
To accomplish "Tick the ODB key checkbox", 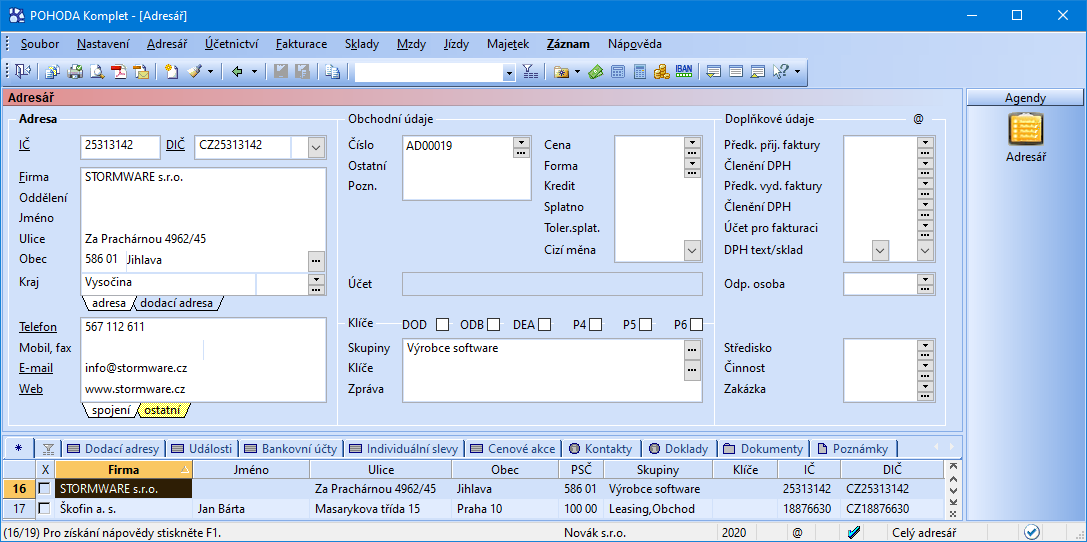I will pyautogui.click(x=494, y=324).
